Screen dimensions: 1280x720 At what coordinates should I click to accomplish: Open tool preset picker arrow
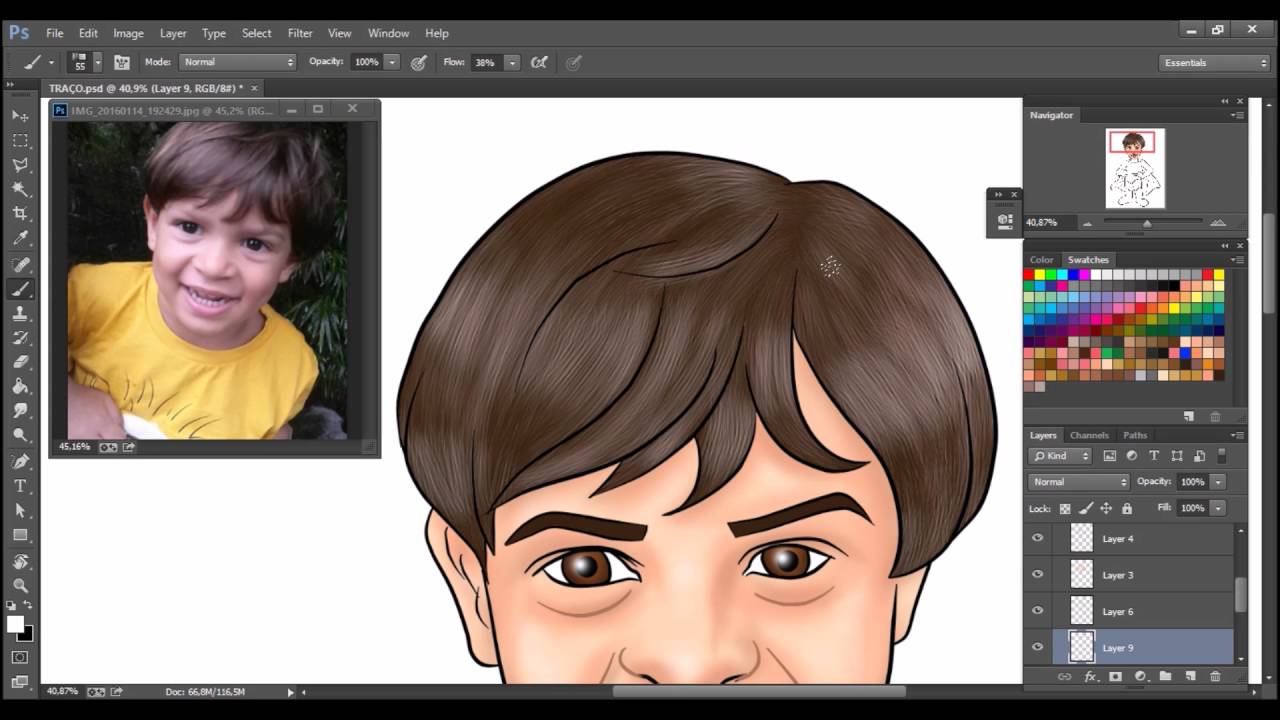coord(50,62)
